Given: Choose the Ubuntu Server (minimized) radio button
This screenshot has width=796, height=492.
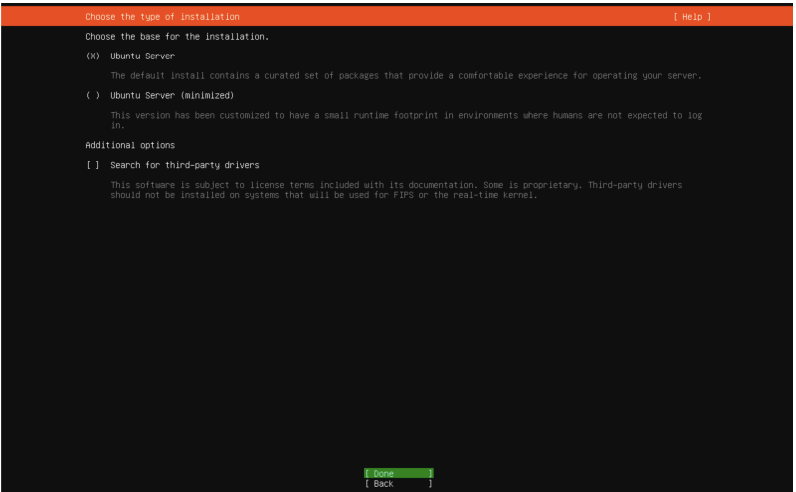Looking at the screenshot, I should [x=93, y=95].
